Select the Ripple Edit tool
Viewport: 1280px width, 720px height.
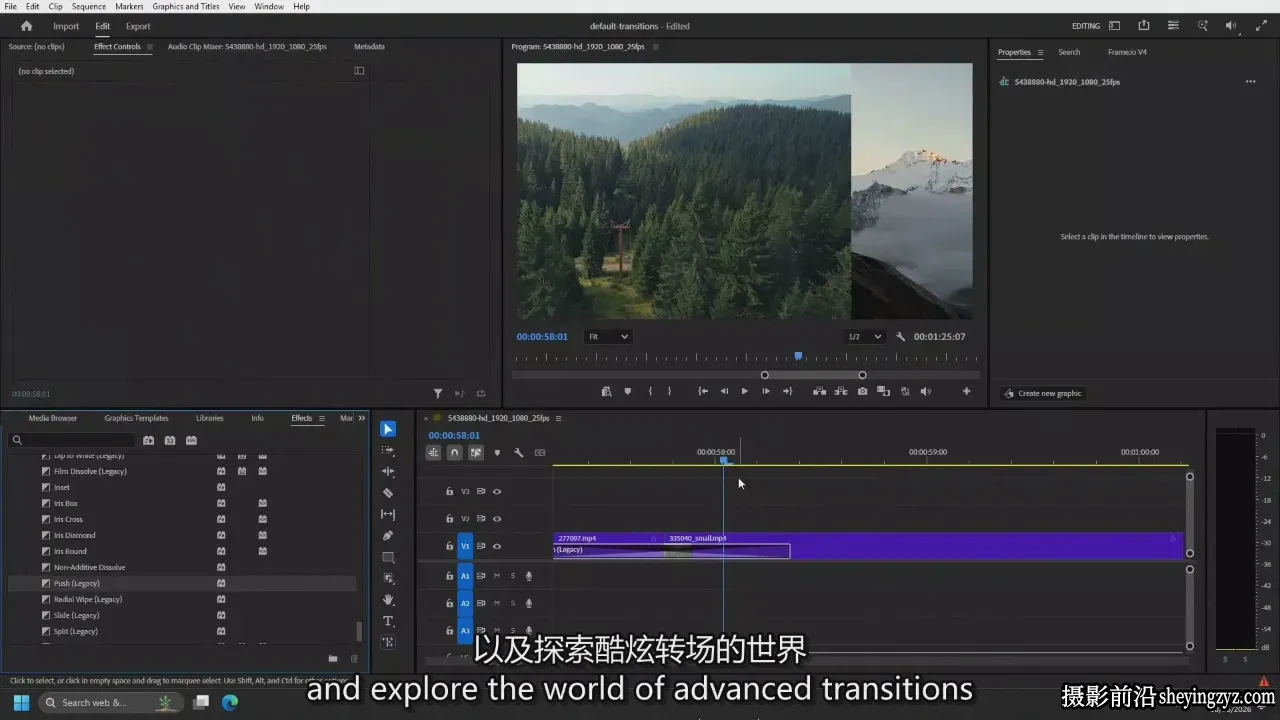coord(388,472)
